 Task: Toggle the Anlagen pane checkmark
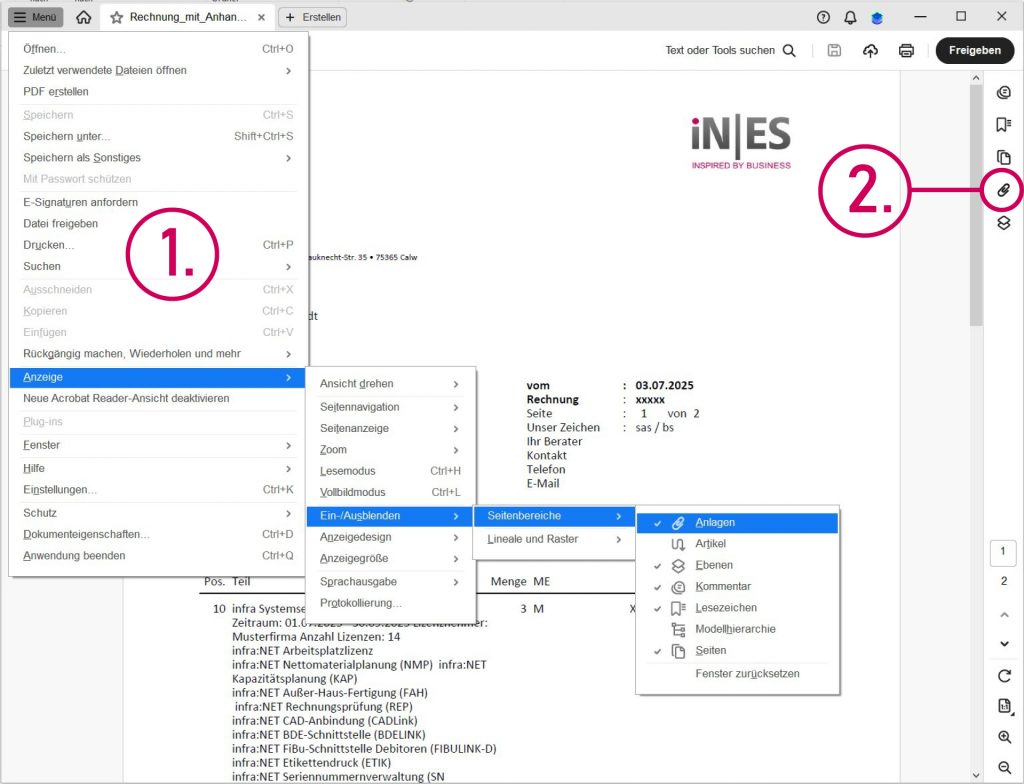714,523
